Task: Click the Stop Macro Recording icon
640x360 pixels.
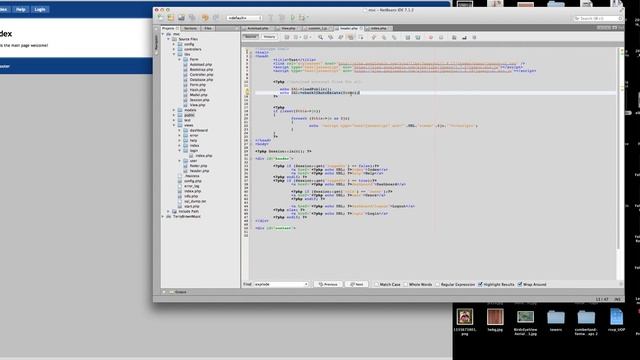Action: pyautogui.click(x=441, y=38)
